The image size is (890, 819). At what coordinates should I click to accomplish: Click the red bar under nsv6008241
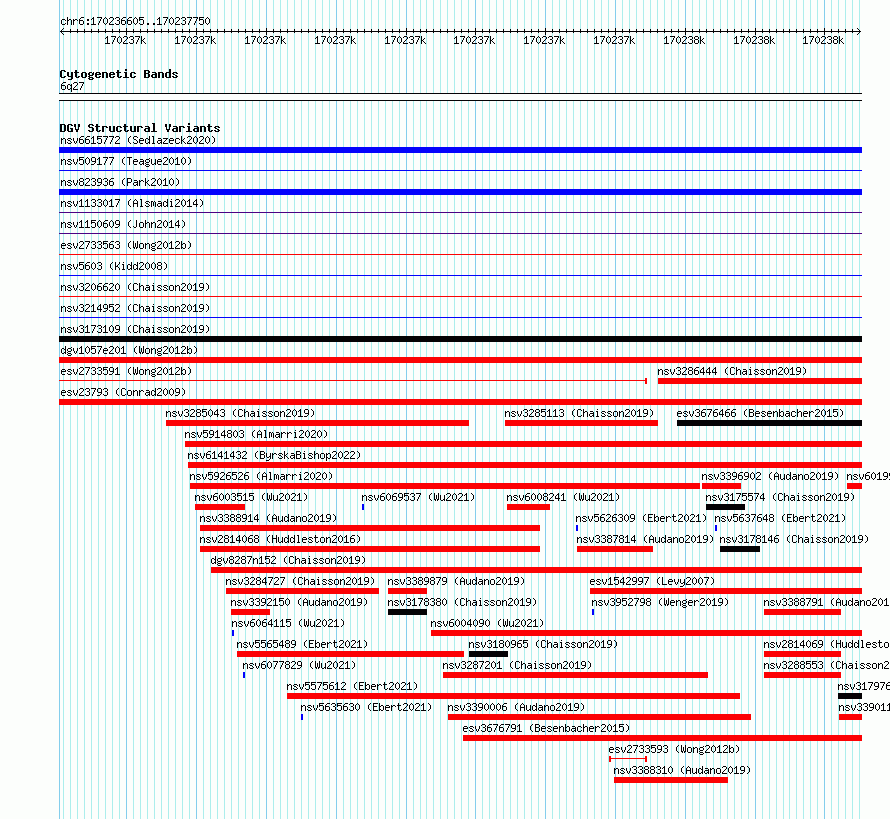click(x=528, y=507)
